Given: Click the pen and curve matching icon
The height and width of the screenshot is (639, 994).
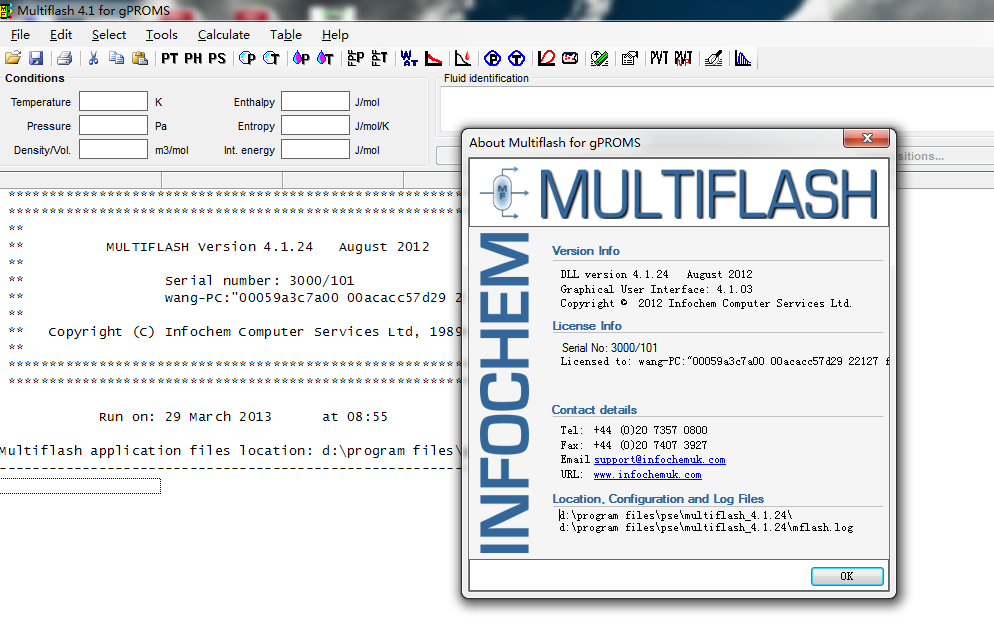Looking at the screenshot, I should [x=713, y=58].
